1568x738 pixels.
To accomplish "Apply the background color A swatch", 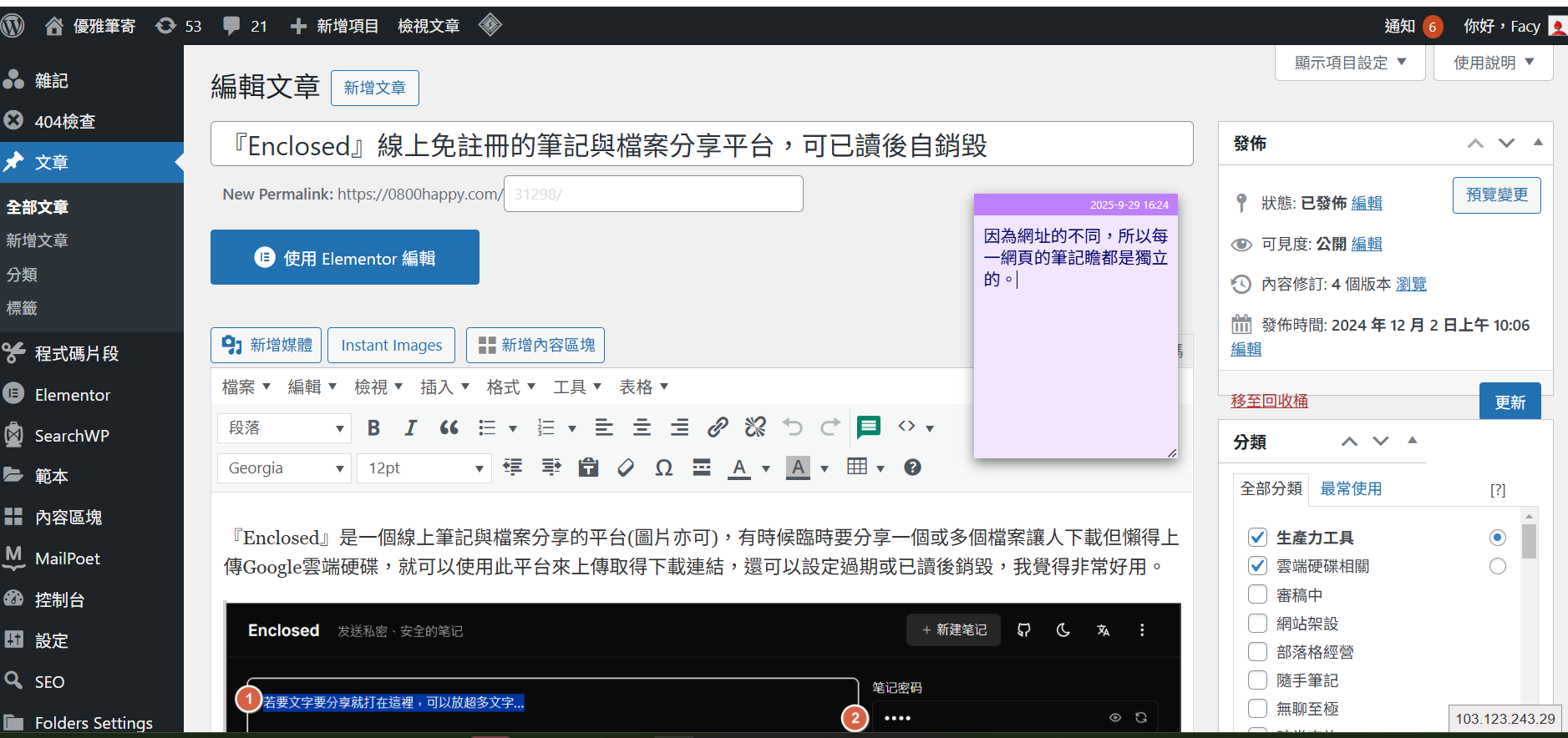I will point(799,468).
